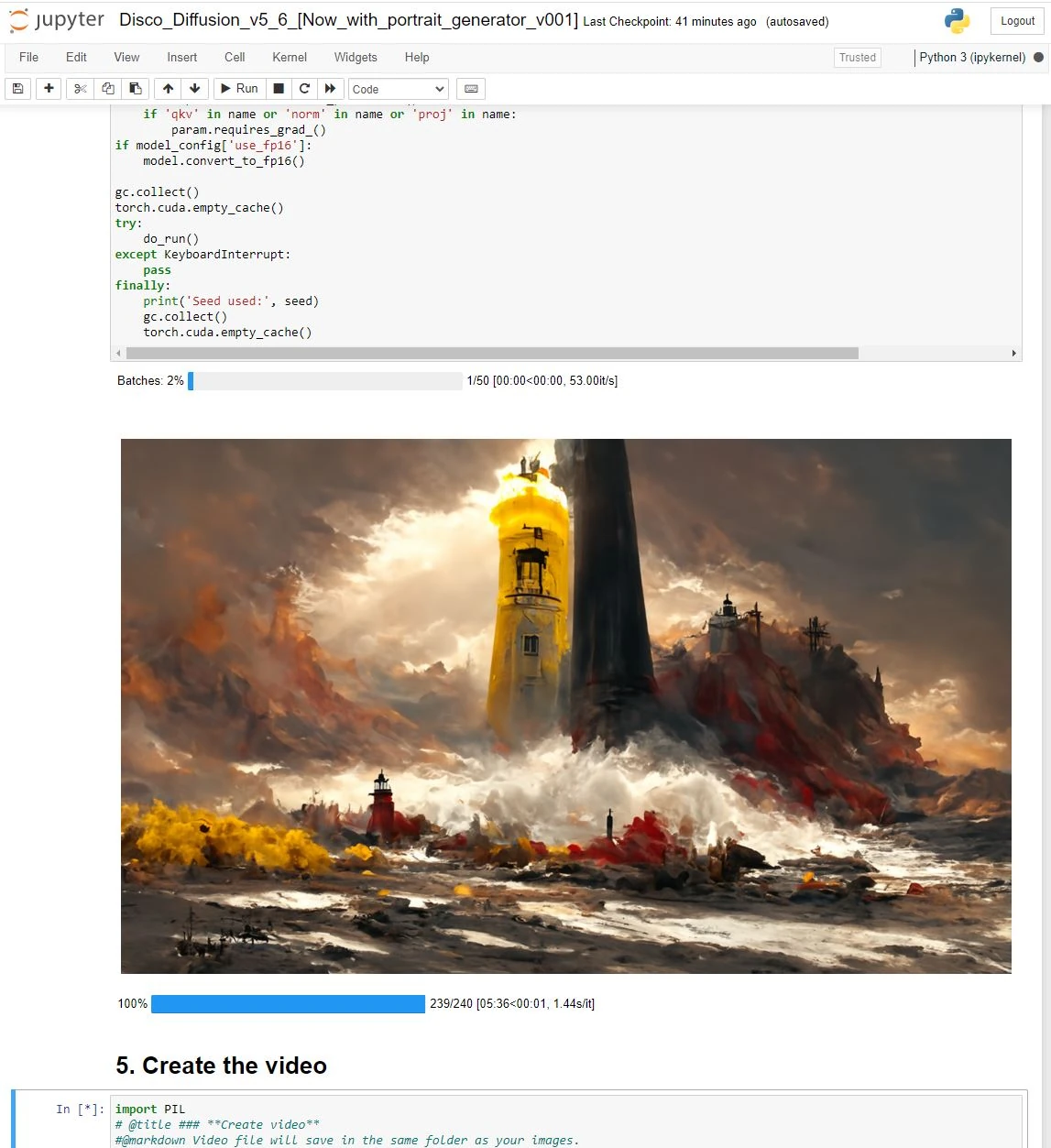
Task: Click code scrollbar right arrow
Action: click(x=1013, y=353)
